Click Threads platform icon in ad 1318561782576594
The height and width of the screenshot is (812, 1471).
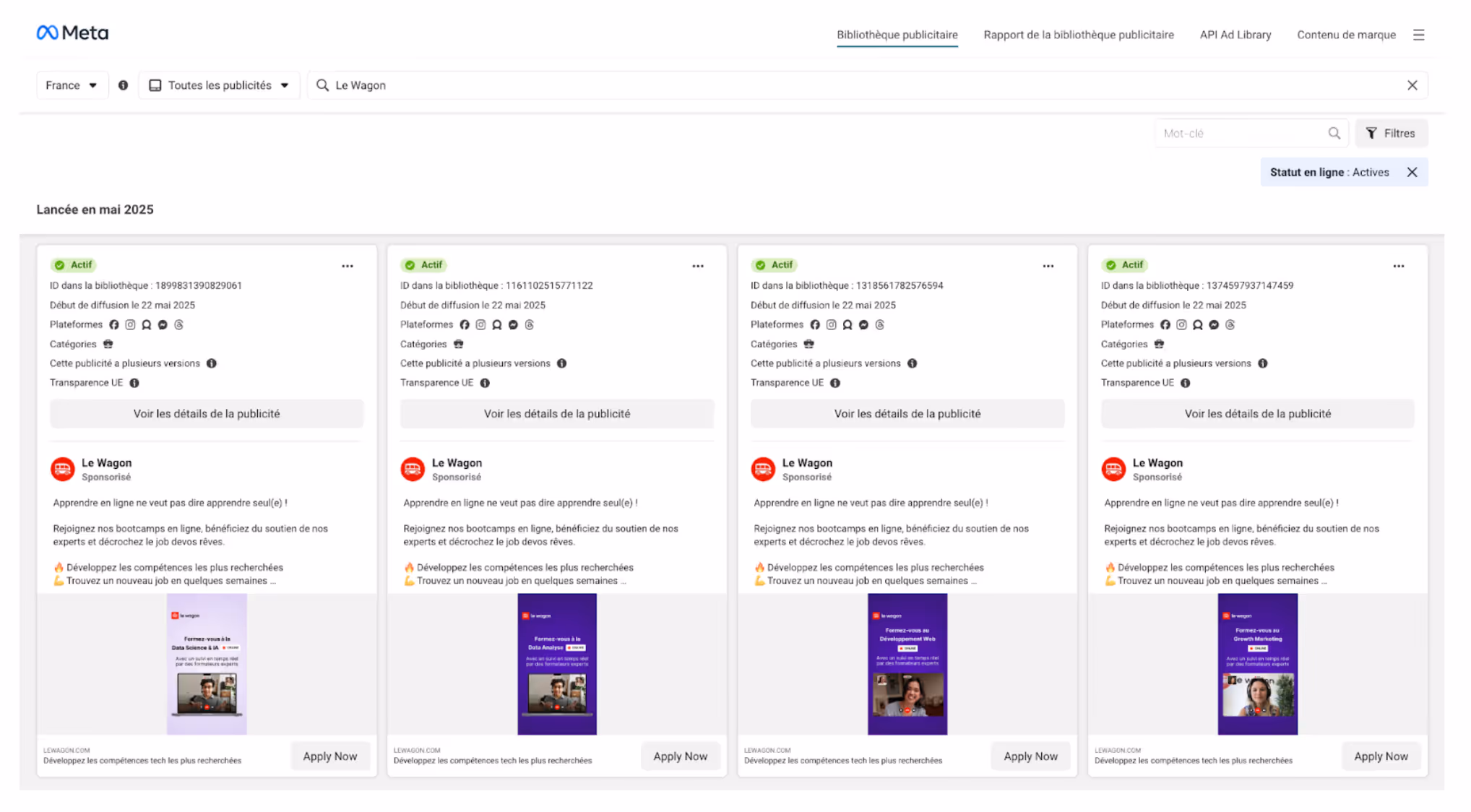tap(880, 325)
